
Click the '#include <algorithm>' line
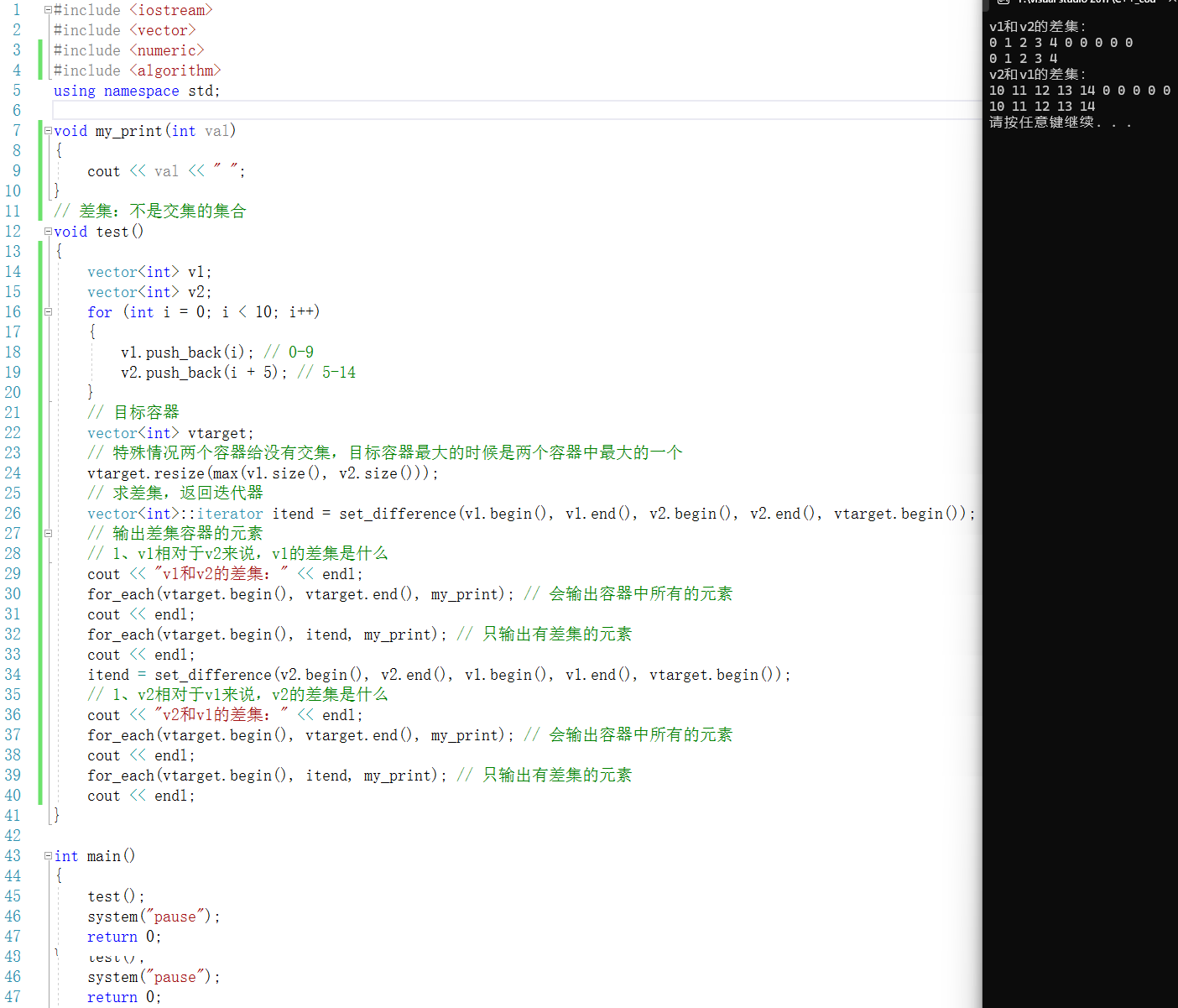point(137,71)
